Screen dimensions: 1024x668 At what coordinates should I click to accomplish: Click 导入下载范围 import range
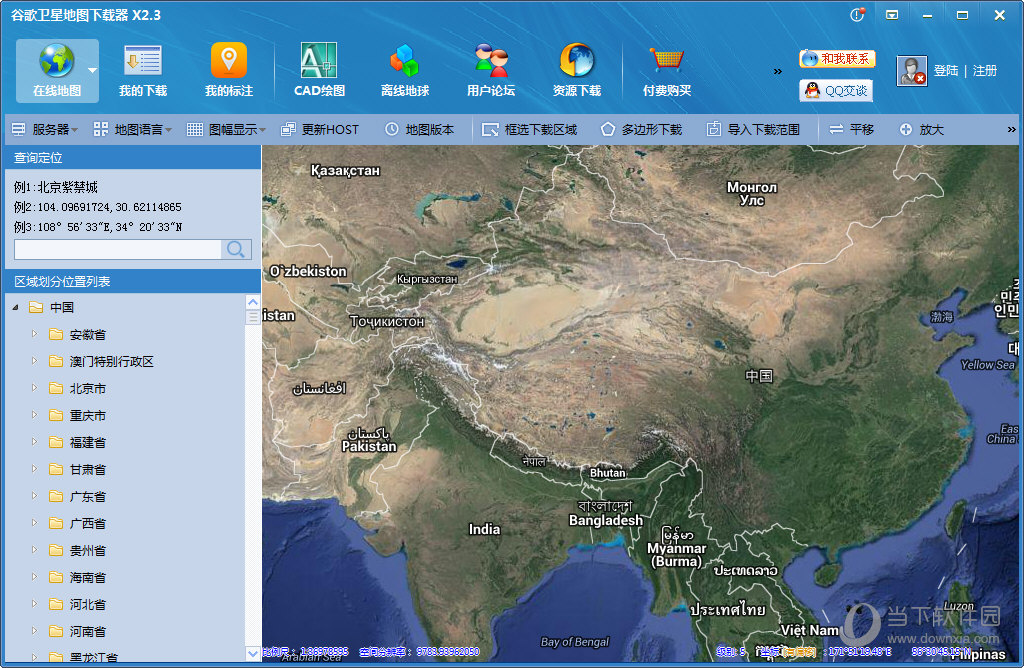coord(753,129)
